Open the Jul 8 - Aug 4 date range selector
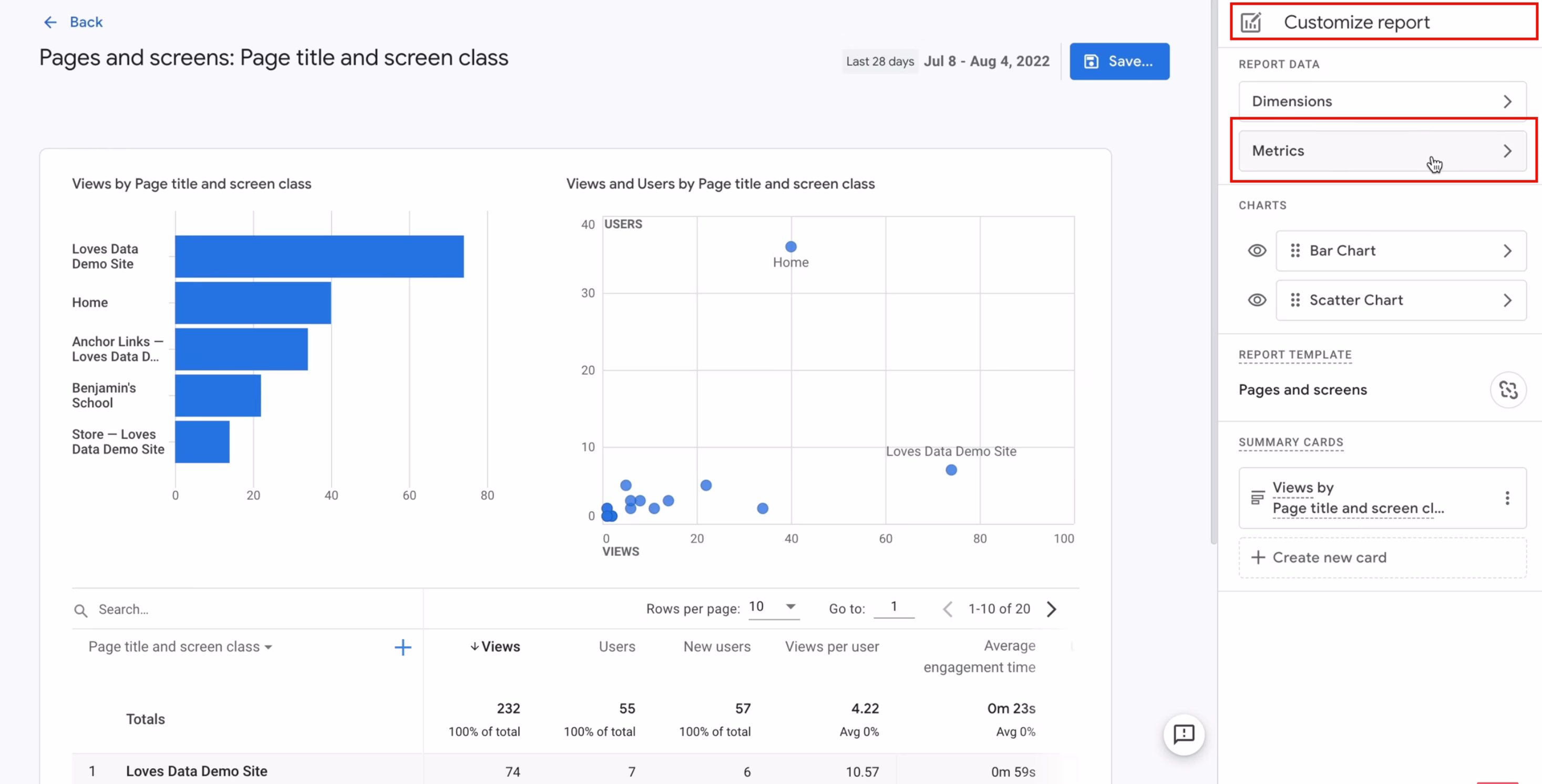 986,60
